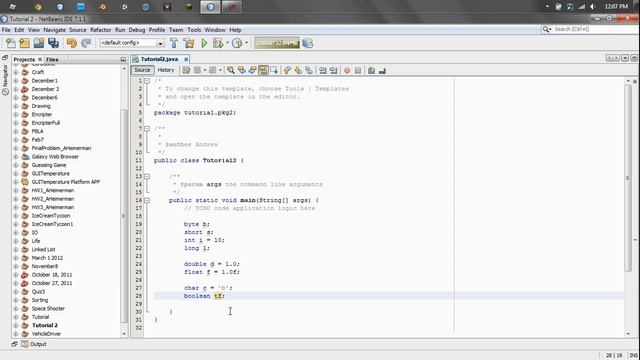Expand the Guessing Game project node

click(x=16, y=165)
